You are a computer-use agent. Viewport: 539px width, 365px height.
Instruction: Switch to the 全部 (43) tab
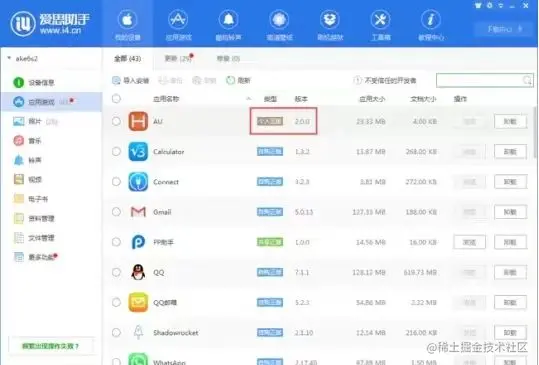(128, 59)
